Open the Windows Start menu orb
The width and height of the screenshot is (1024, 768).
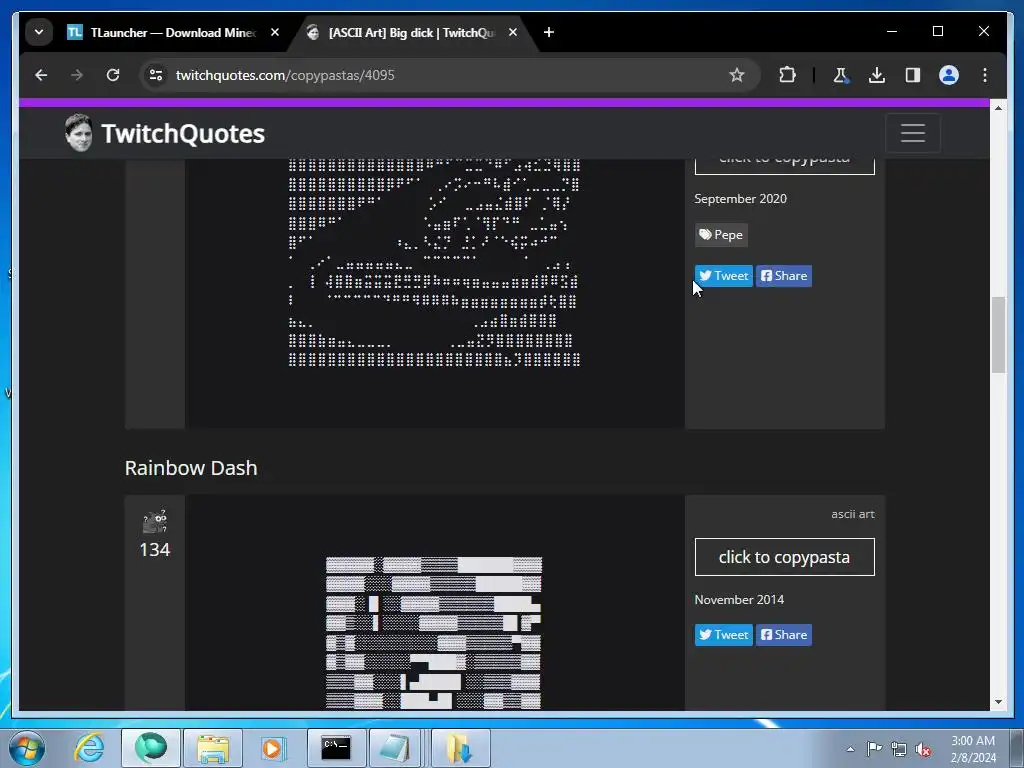27,748
